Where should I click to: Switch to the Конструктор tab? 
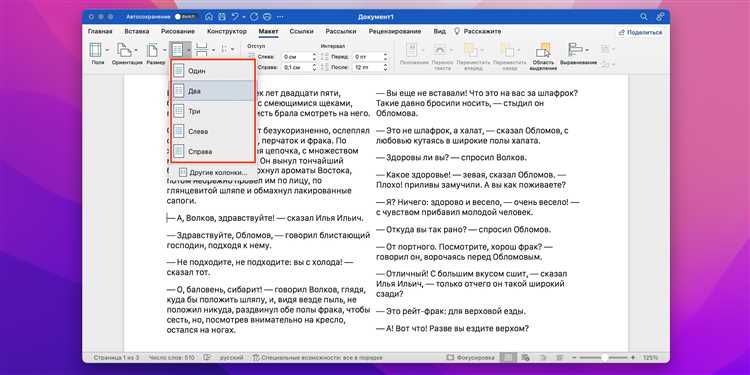227,32
